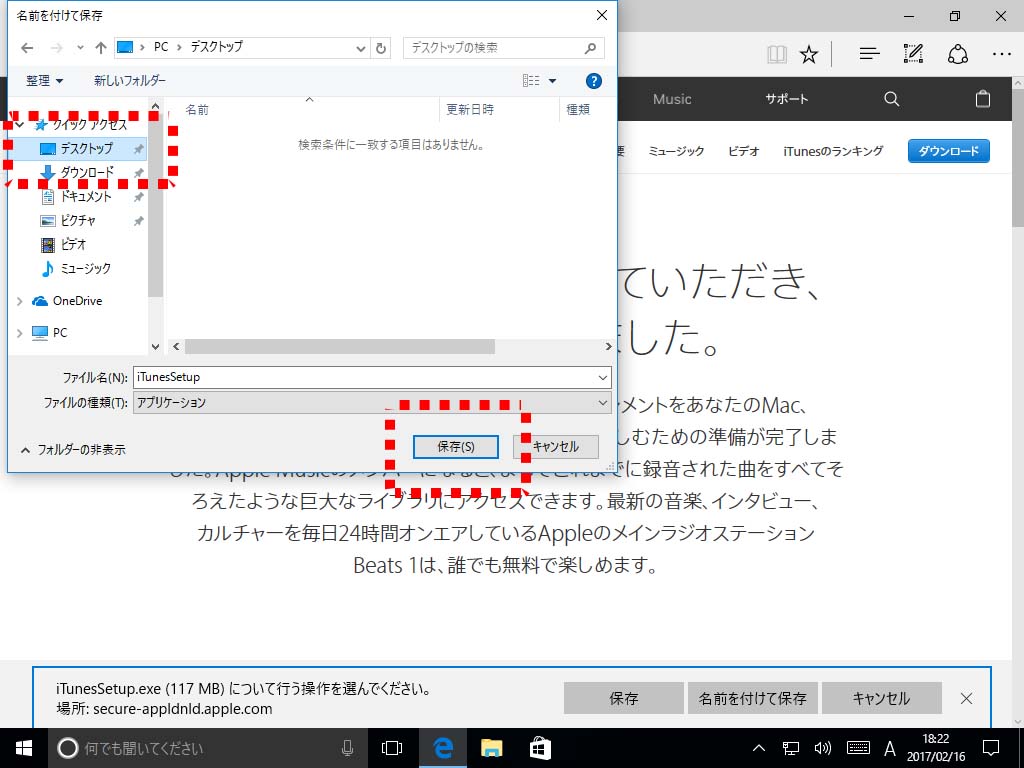Viewport: 1024px width, 768px height.
Task: Open the shopping bag icon
Action: (x=982, y=99)
